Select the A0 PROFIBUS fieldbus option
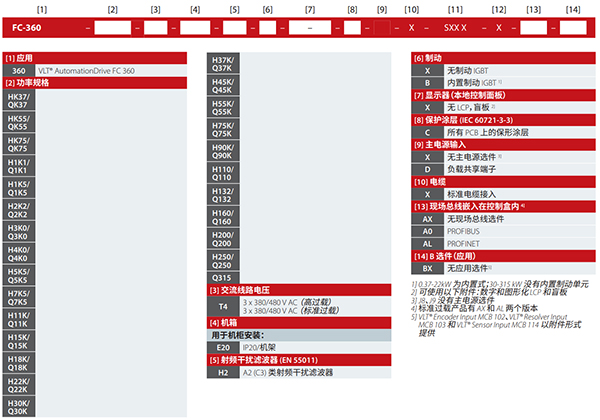This screenshot has height=420, width=600. [428, 230]
